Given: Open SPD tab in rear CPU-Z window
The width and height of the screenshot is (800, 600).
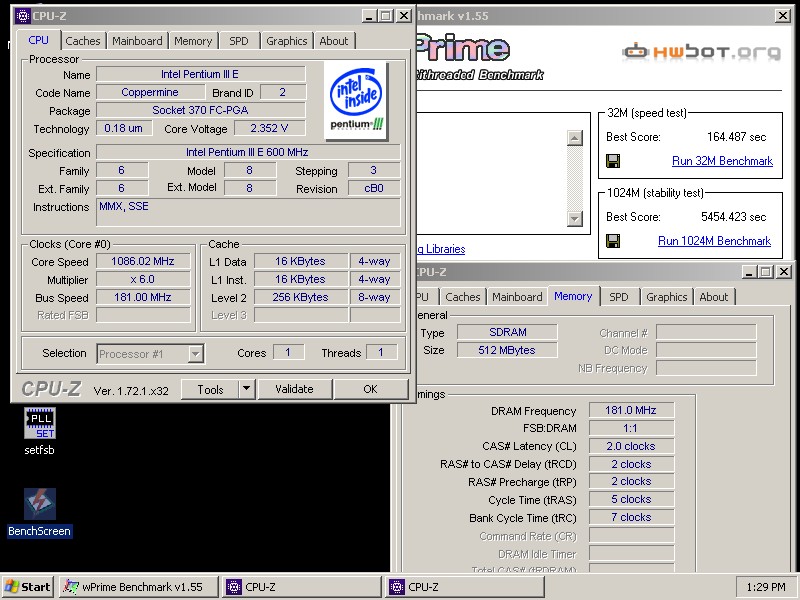Looking at the screenshot, I should [619, 297].
